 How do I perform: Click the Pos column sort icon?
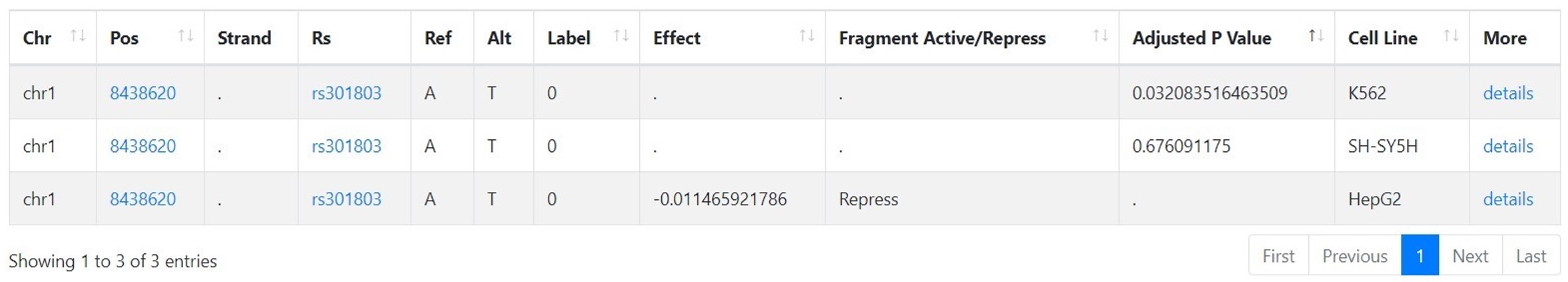coord(186,36)
